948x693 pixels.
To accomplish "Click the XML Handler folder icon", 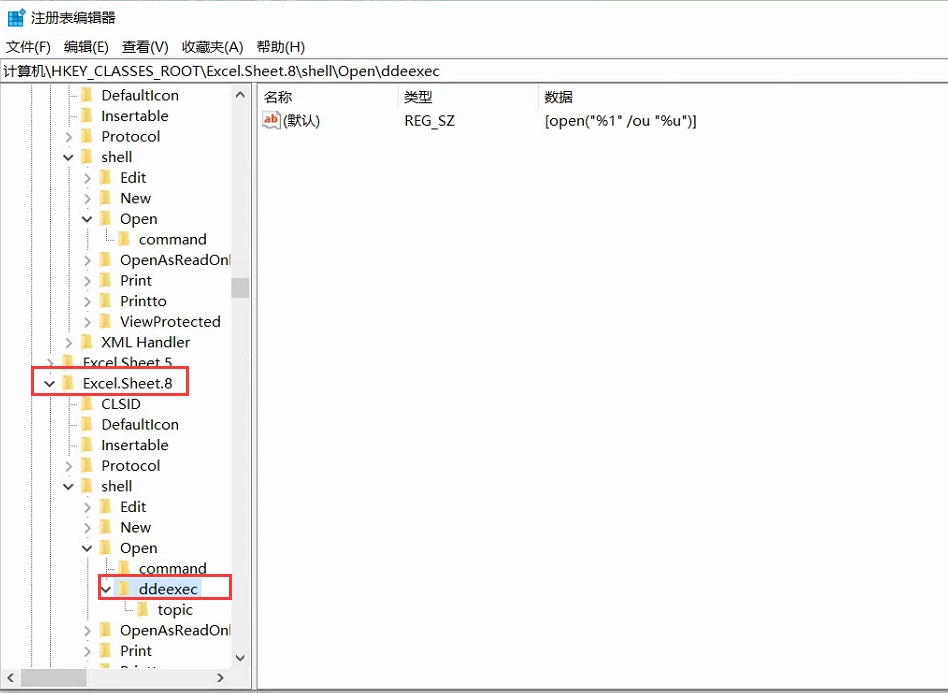I will click(x=87, y=342).
